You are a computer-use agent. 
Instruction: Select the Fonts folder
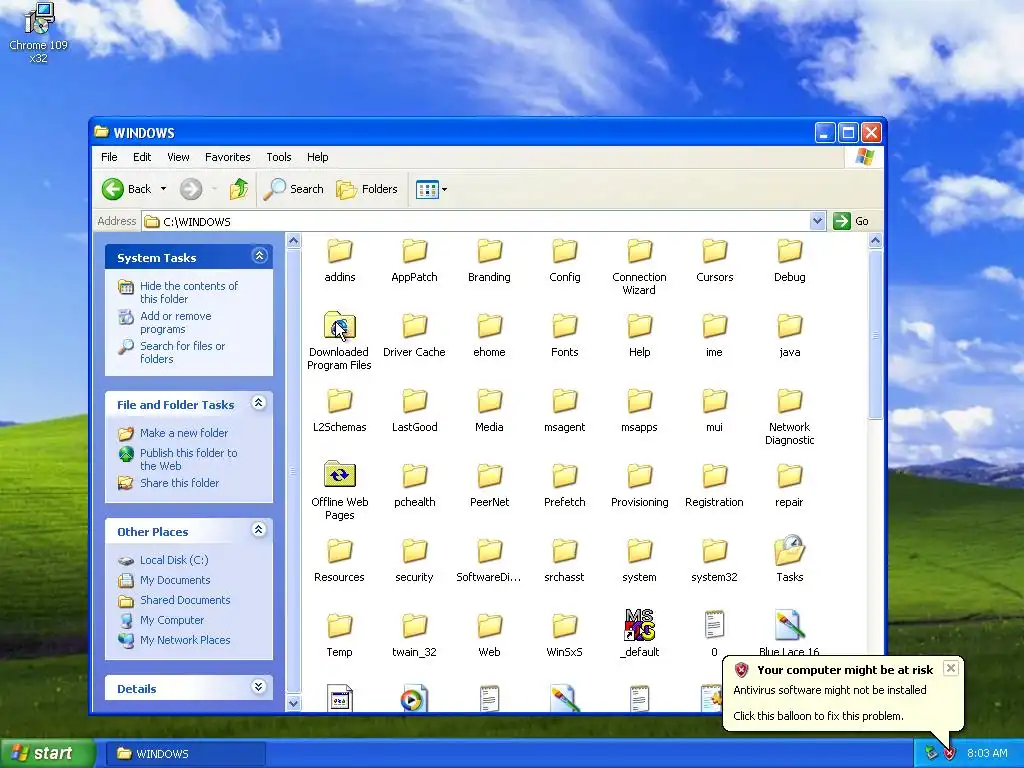(x=564, y=335)
